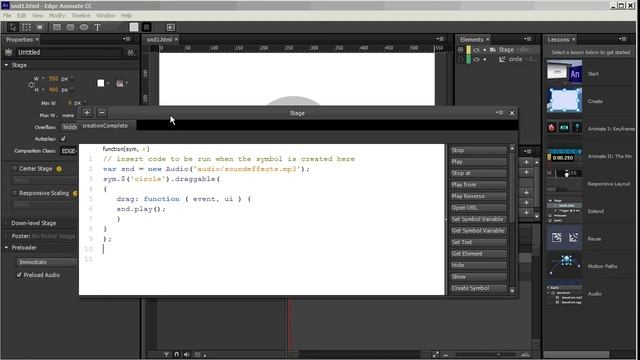Toggle the Autoplay checkbox
640x360 pixels.
pyautogui.click(x=63, y=139)
